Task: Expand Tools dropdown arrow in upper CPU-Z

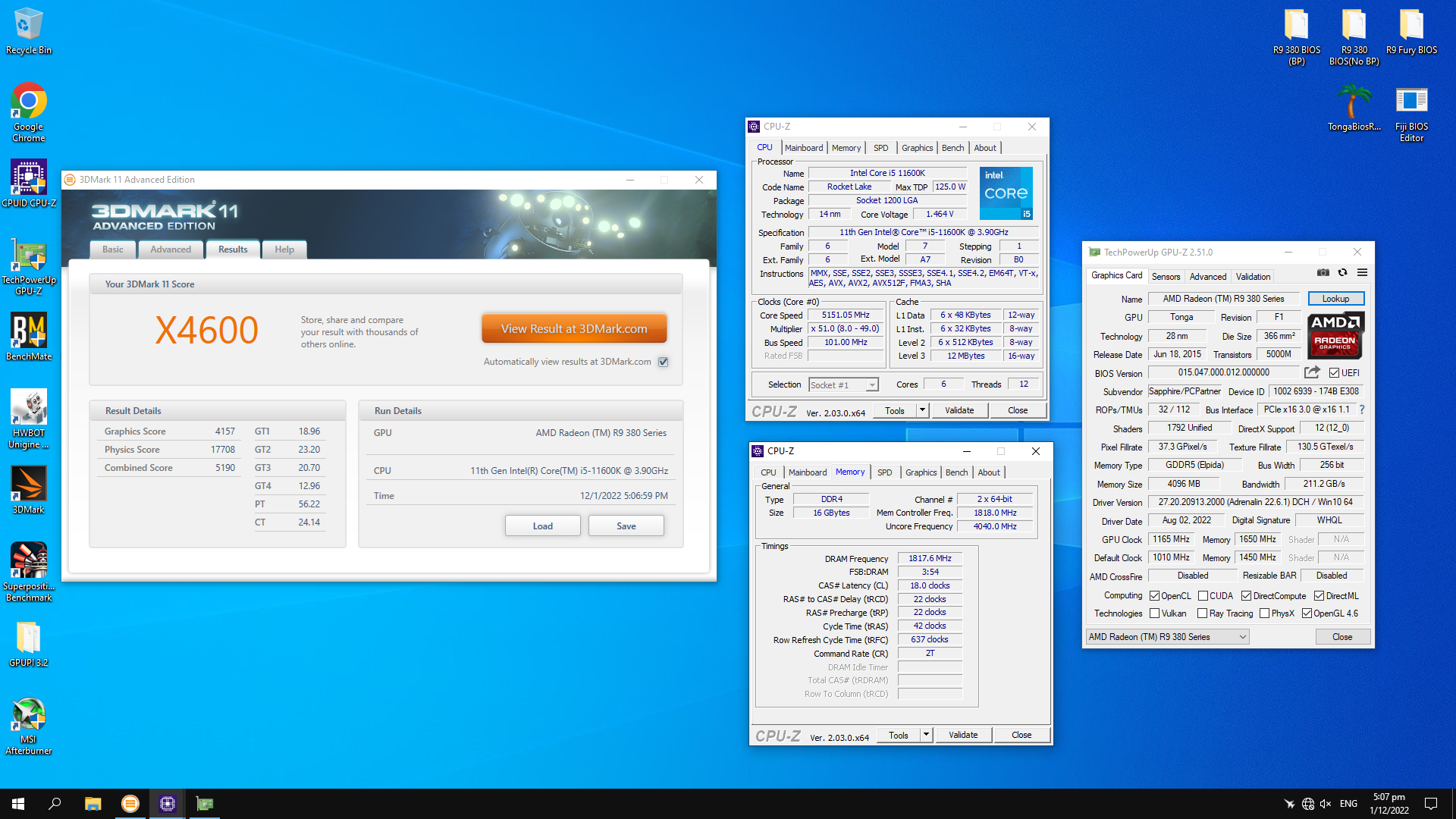Action: (x=922, y=410)
